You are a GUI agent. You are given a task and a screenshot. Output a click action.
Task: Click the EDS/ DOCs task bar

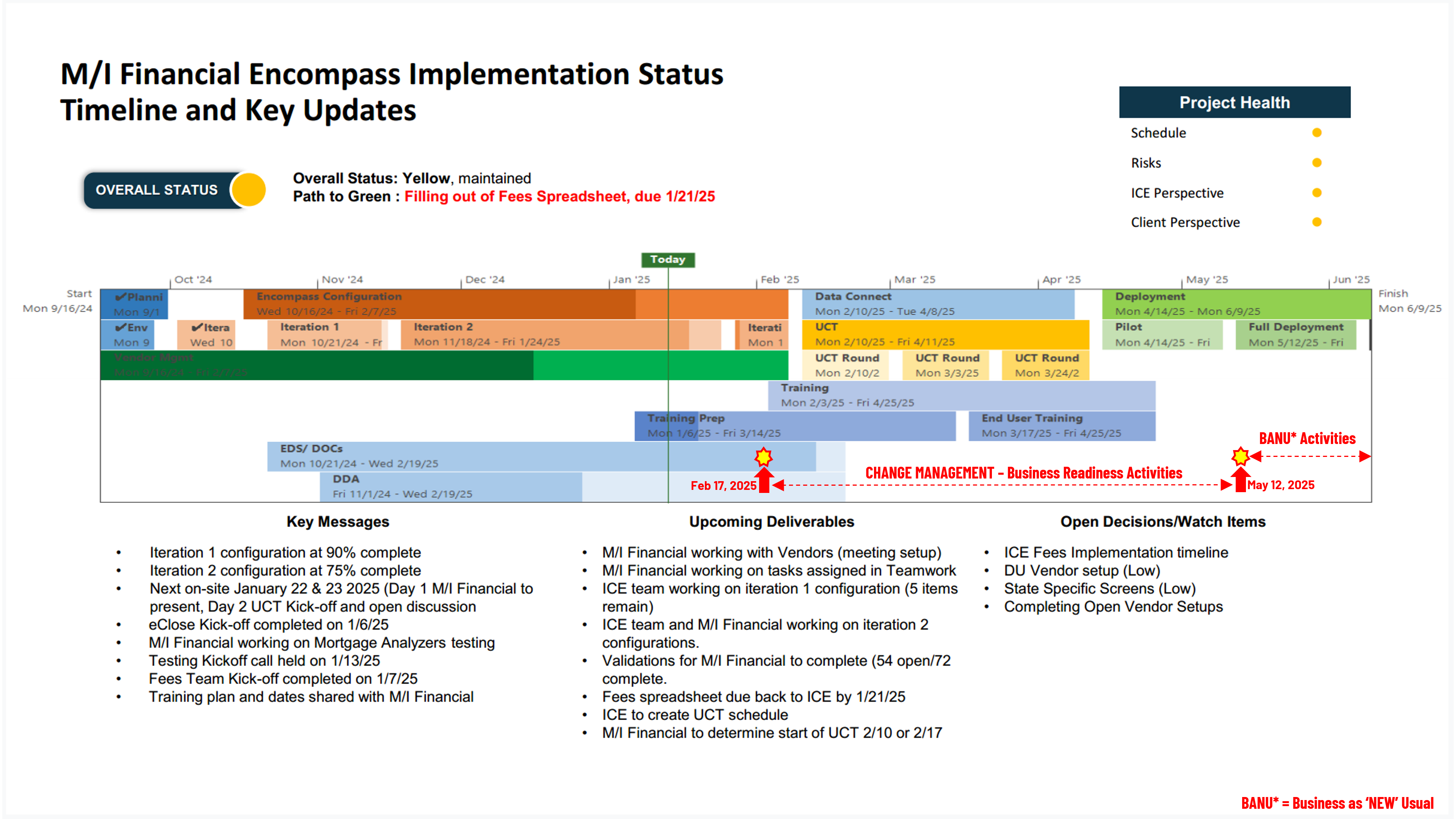556,457
